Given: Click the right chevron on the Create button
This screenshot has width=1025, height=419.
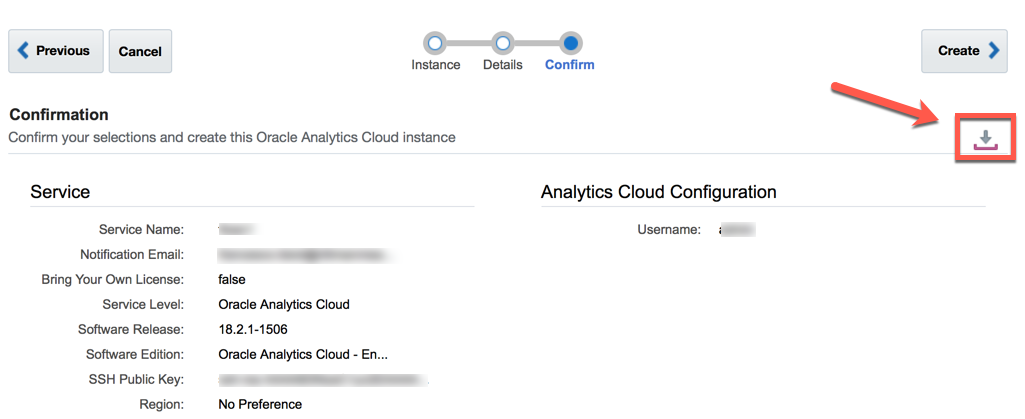Looking at the screenshot, I should tap(993, 51).
